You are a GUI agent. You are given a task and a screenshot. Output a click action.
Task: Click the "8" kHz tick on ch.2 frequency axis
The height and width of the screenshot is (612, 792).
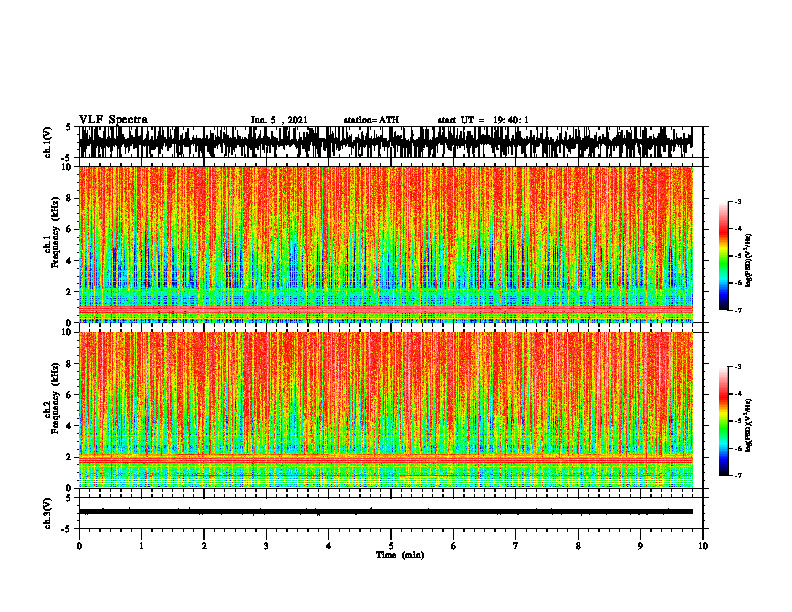70,364
